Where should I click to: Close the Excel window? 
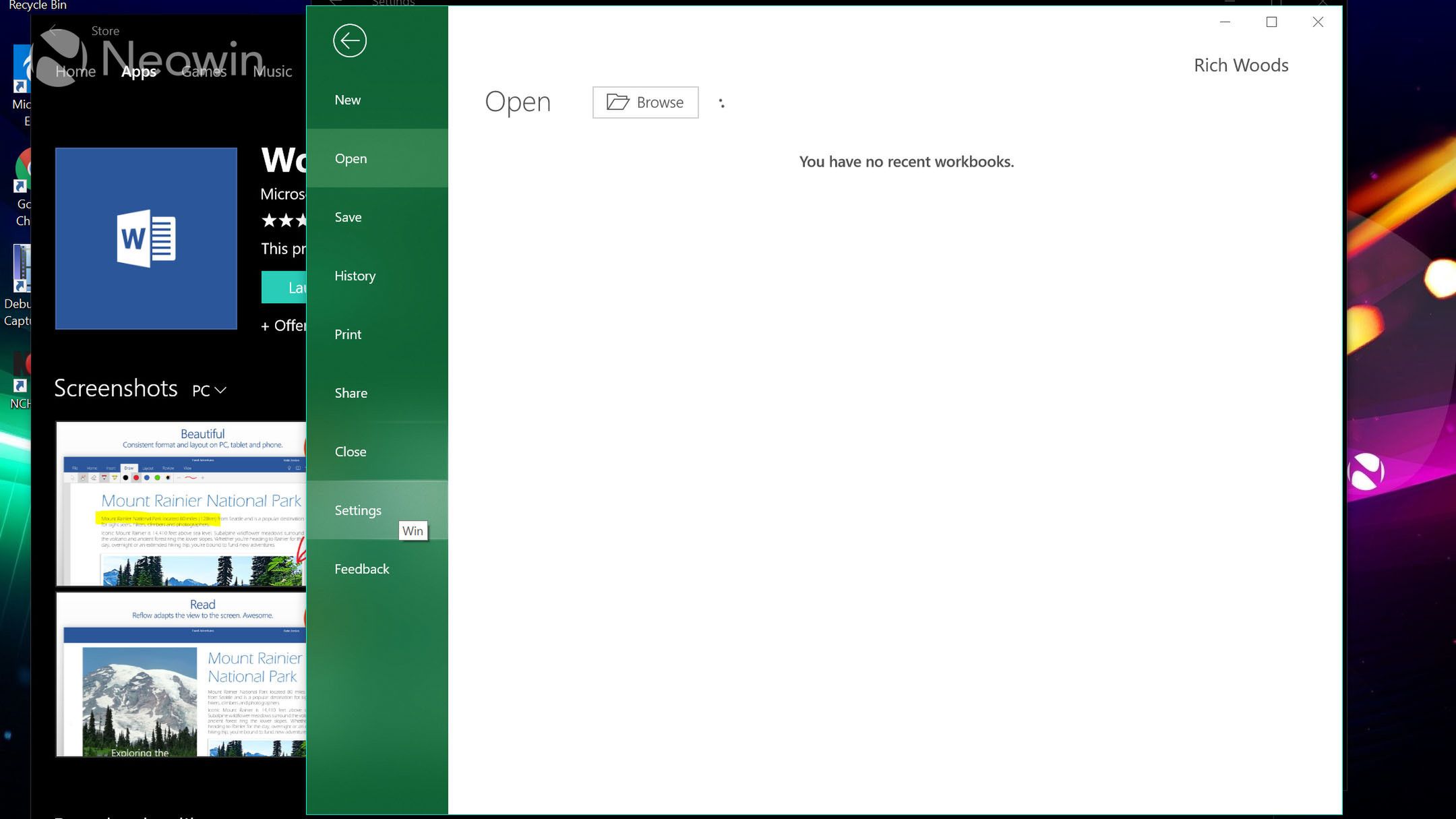coord(1318,22)
